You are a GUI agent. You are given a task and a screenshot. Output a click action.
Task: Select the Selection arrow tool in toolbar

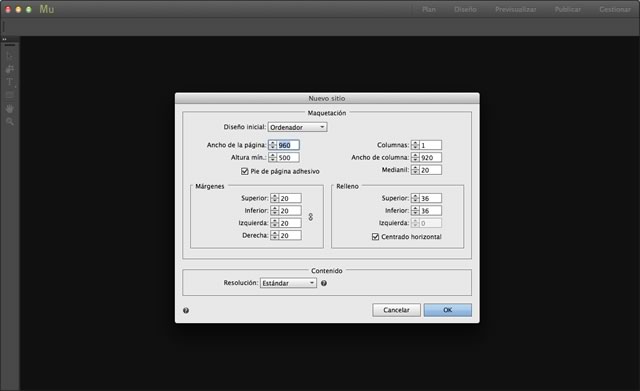pyautogui.click(x=9, y=56)
